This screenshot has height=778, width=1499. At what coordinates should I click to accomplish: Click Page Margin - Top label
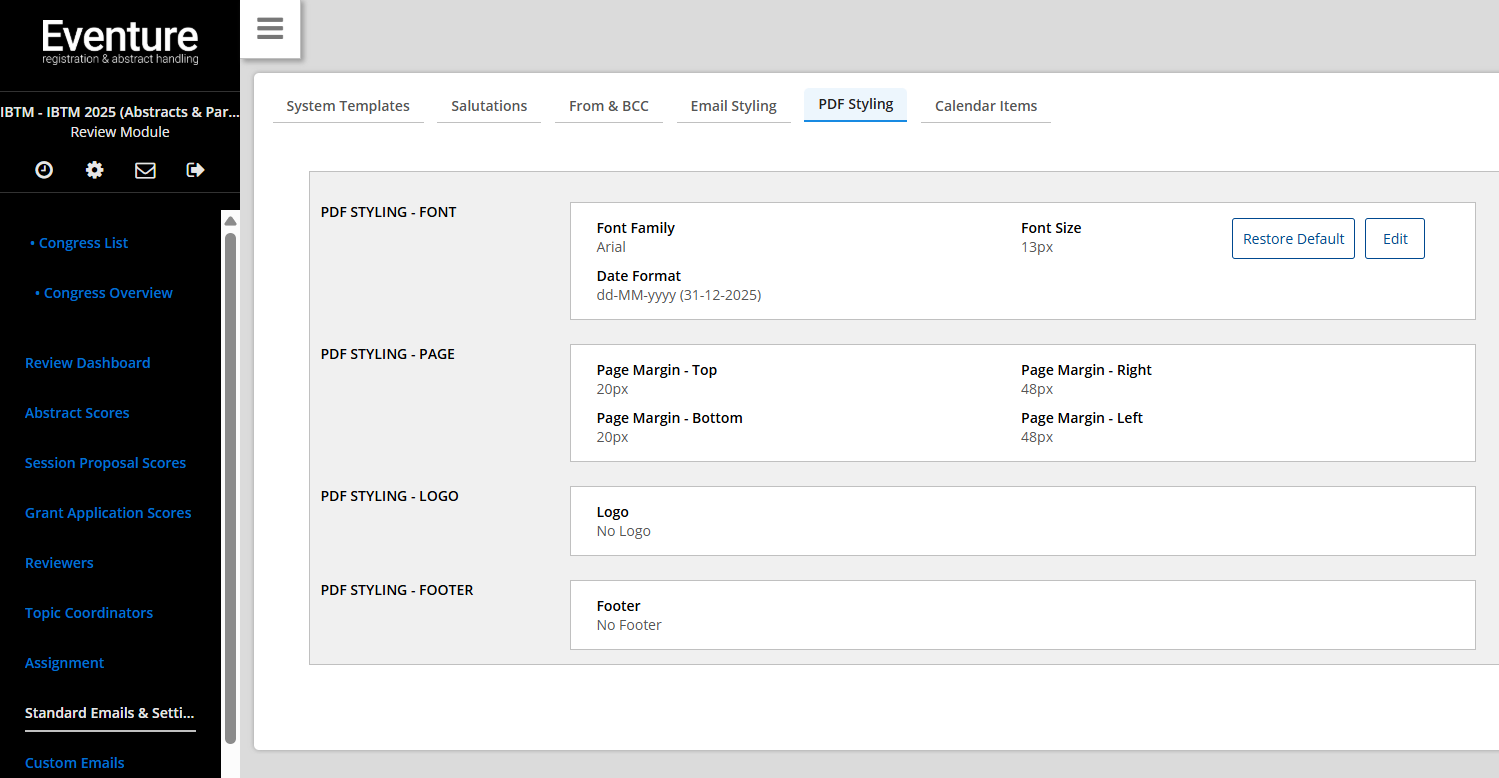pos(657,370)
